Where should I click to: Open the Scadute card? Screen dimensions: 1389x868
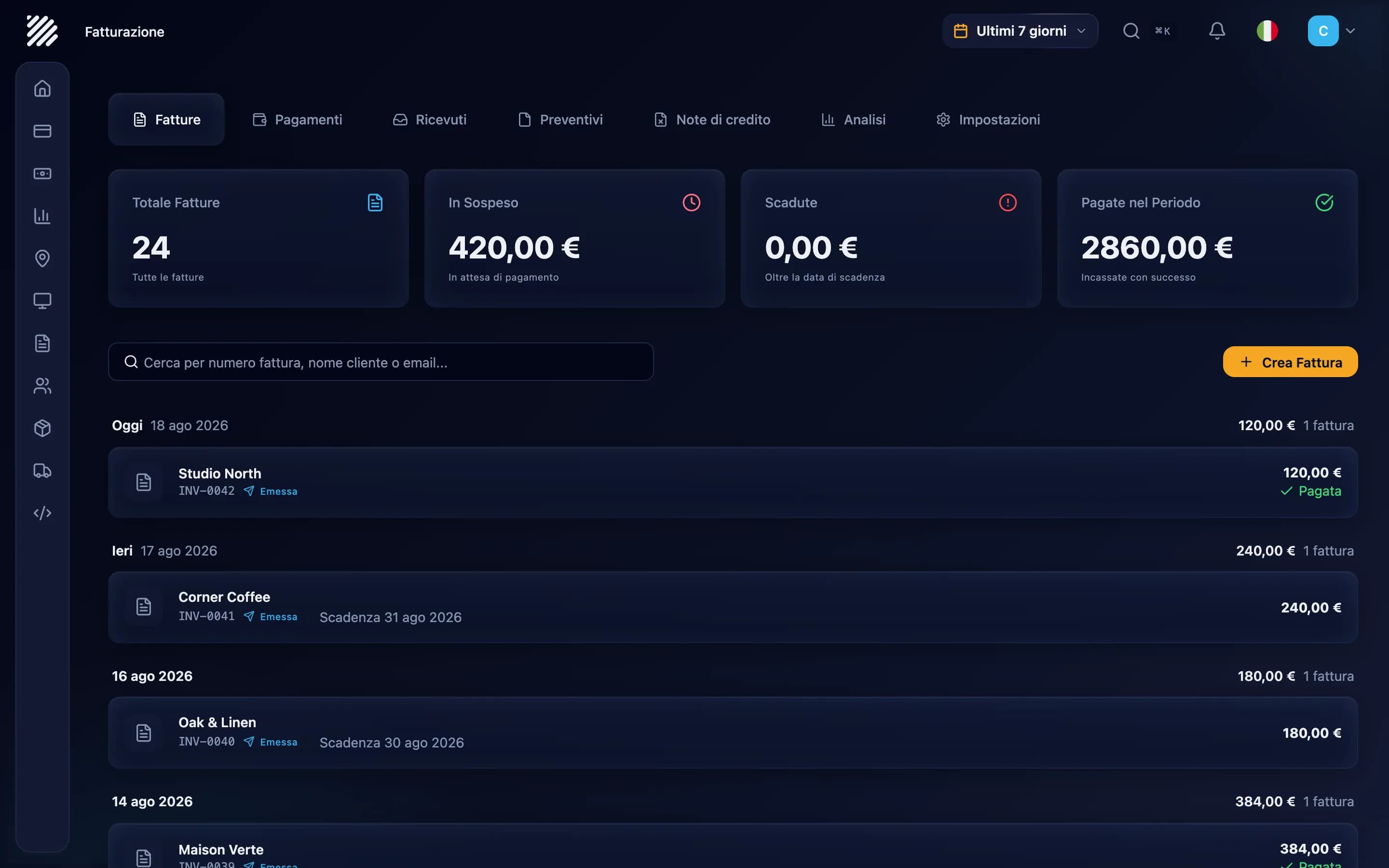tap(891, 238)
